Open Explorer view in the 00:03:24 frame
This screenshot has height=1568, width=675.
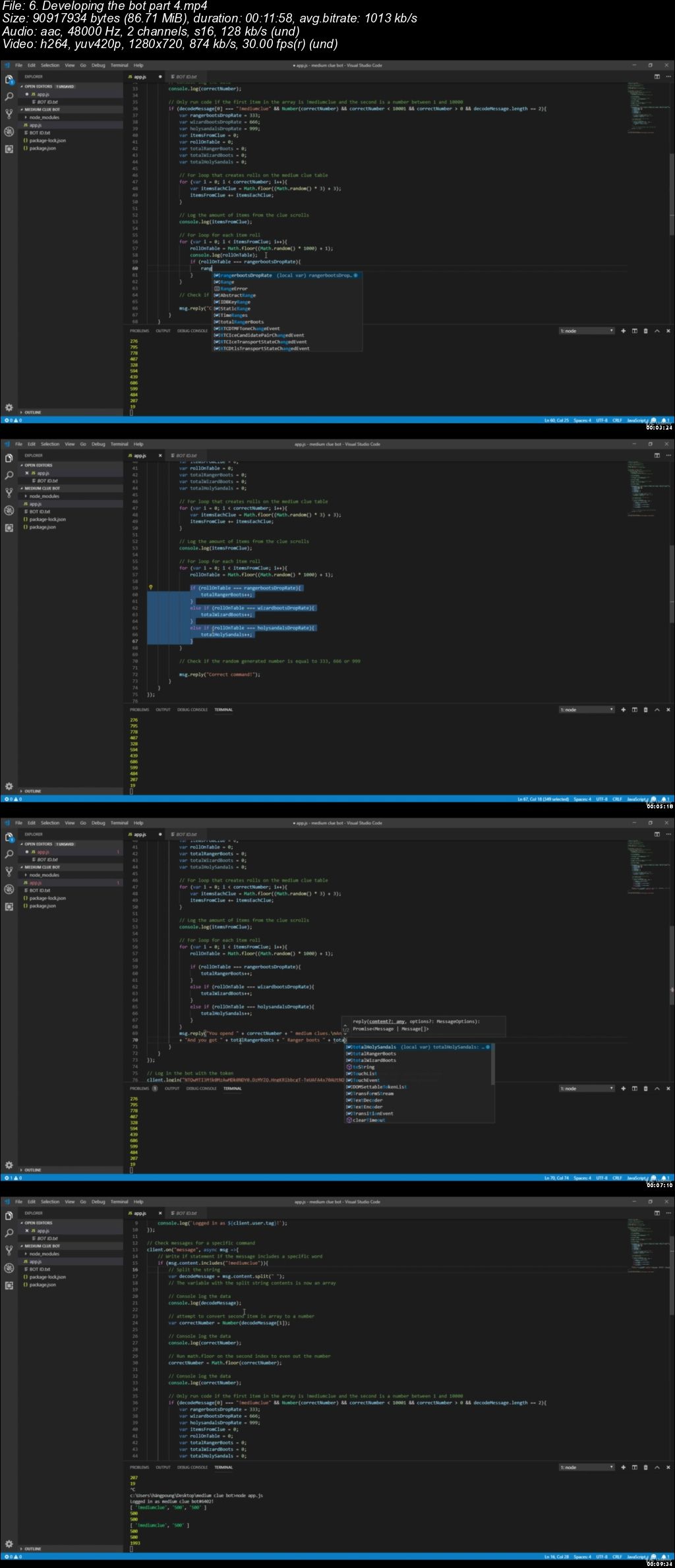(x=9, y=80)
